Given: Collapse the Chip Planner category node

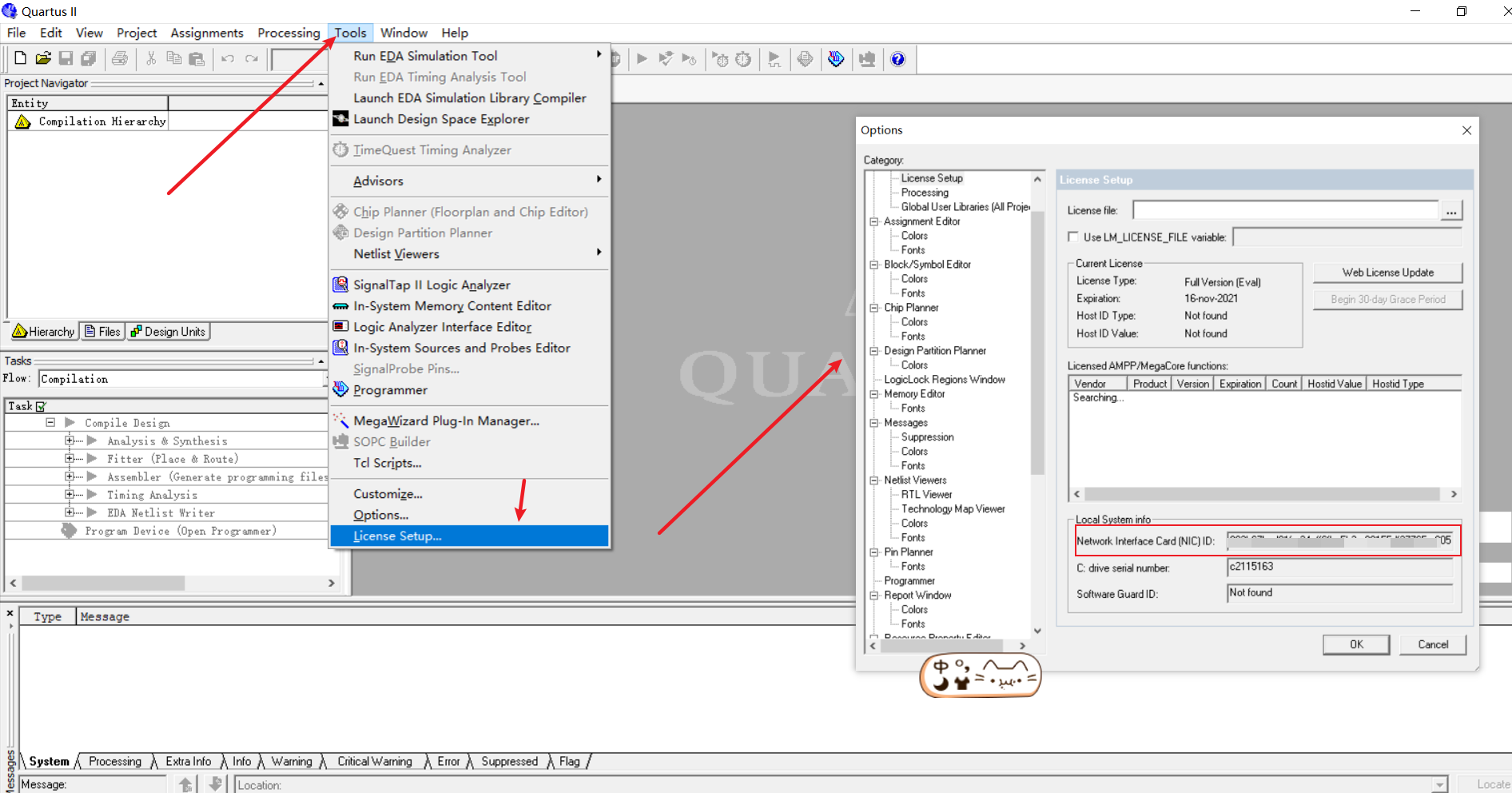Looking at the screenshot, I should (x=874, y=308).
